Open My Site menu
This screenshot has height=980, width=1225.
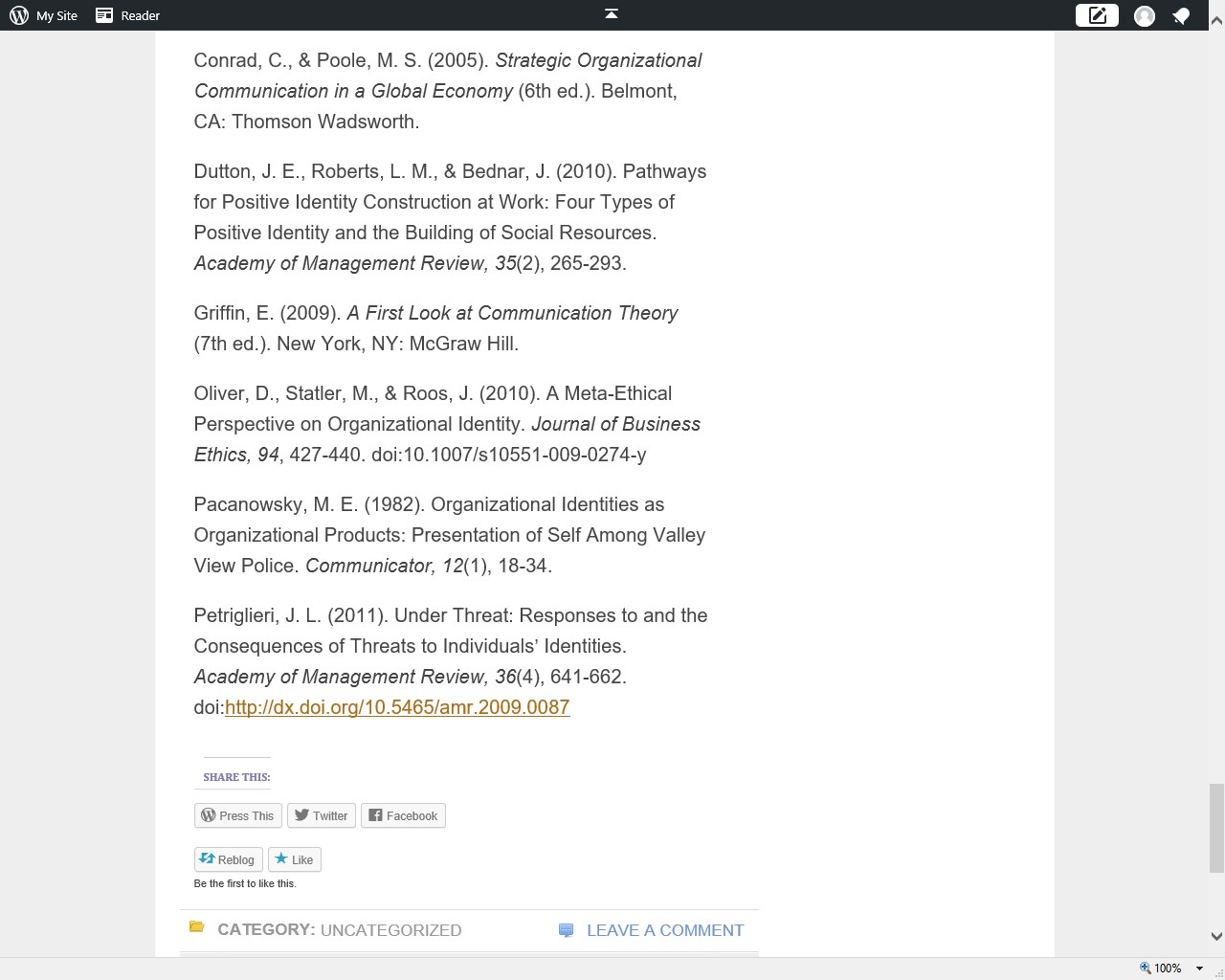click(x=56, y=15)
